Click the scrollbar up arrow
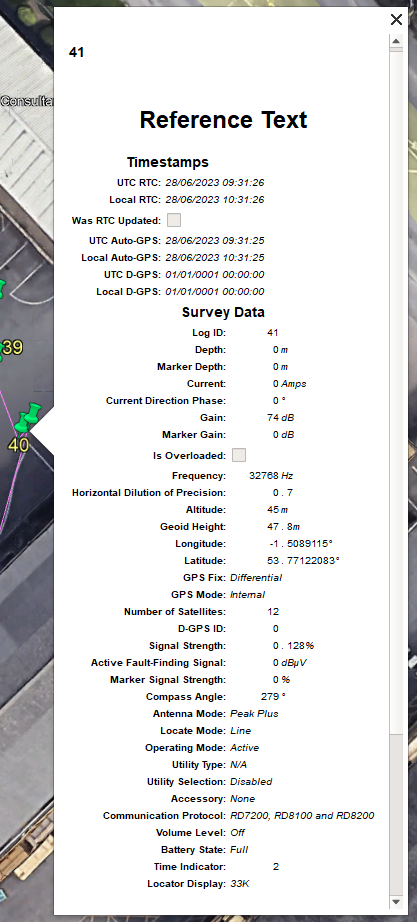This screenshot has width=417, height=922. pyautogui.click(x=396, y=41)
